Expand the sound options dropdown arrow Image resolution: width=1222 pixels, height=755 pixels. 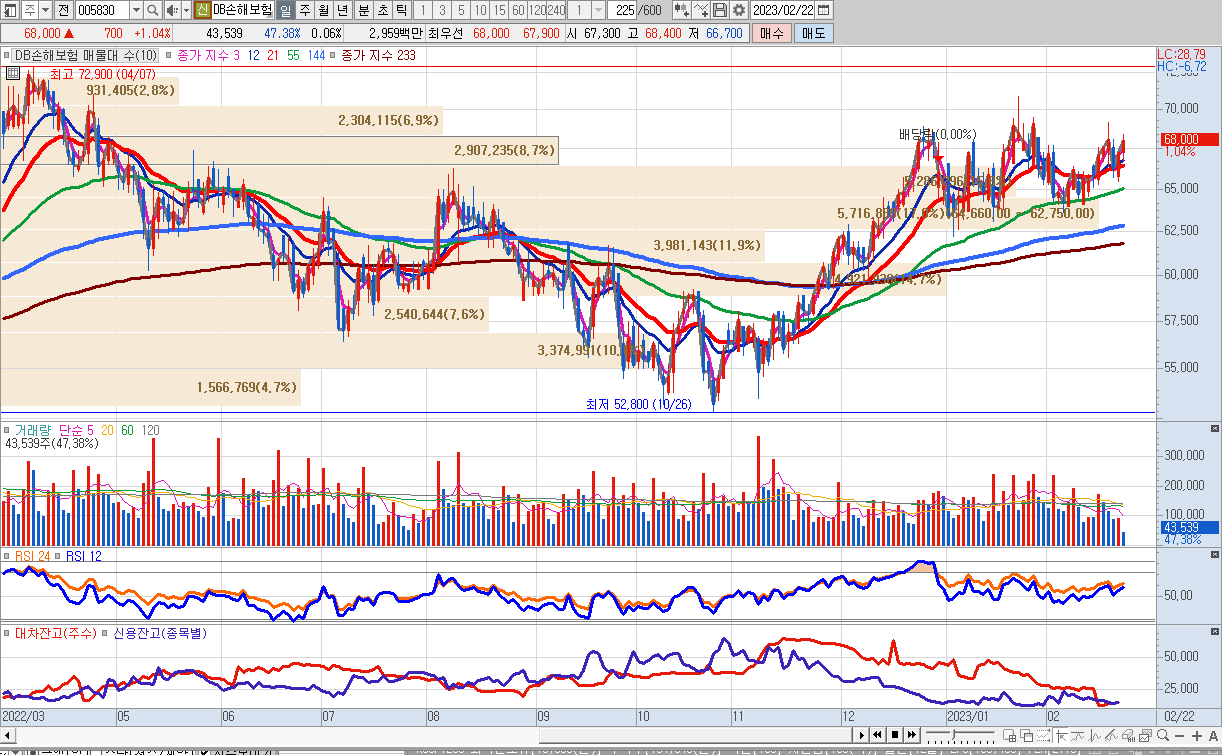click(x=185, y=10)
